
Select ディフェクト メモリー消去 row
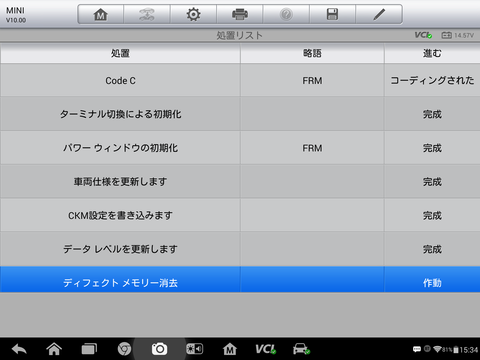tap(240, 279)
